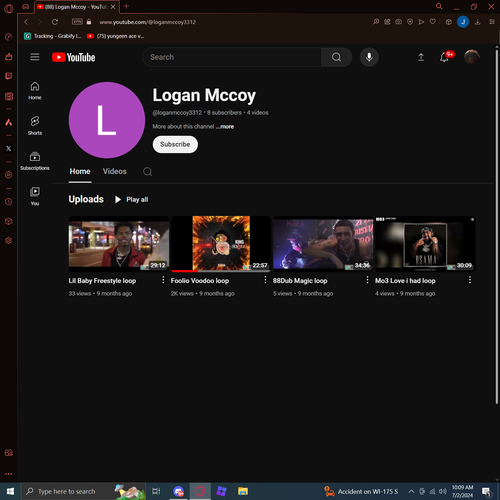Open YouTube notifications bell

click(x=444, y=57)
